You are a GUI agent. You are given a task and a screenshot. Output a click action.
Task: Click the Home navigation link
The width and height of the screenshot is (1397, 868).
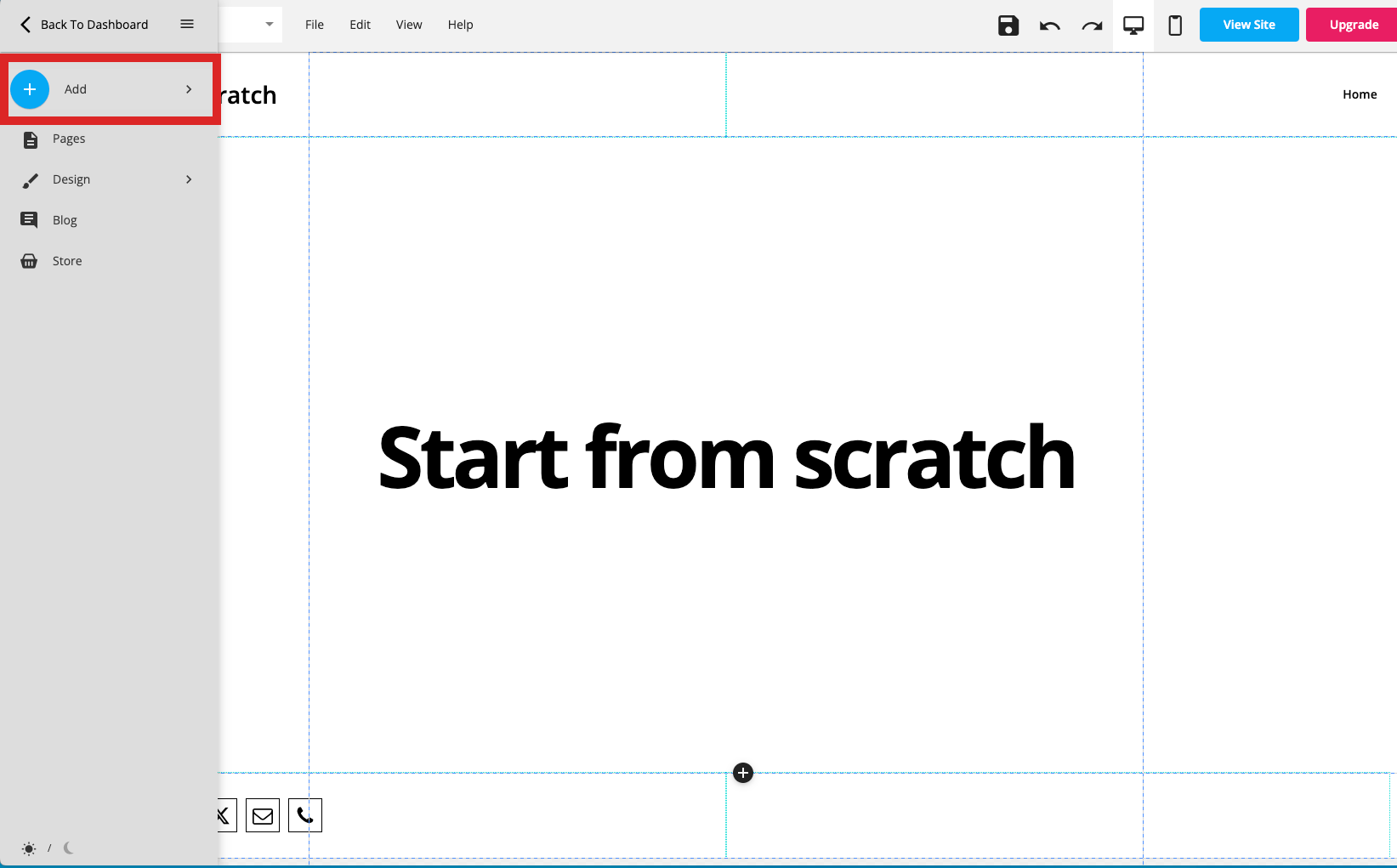coord(1360,94)
